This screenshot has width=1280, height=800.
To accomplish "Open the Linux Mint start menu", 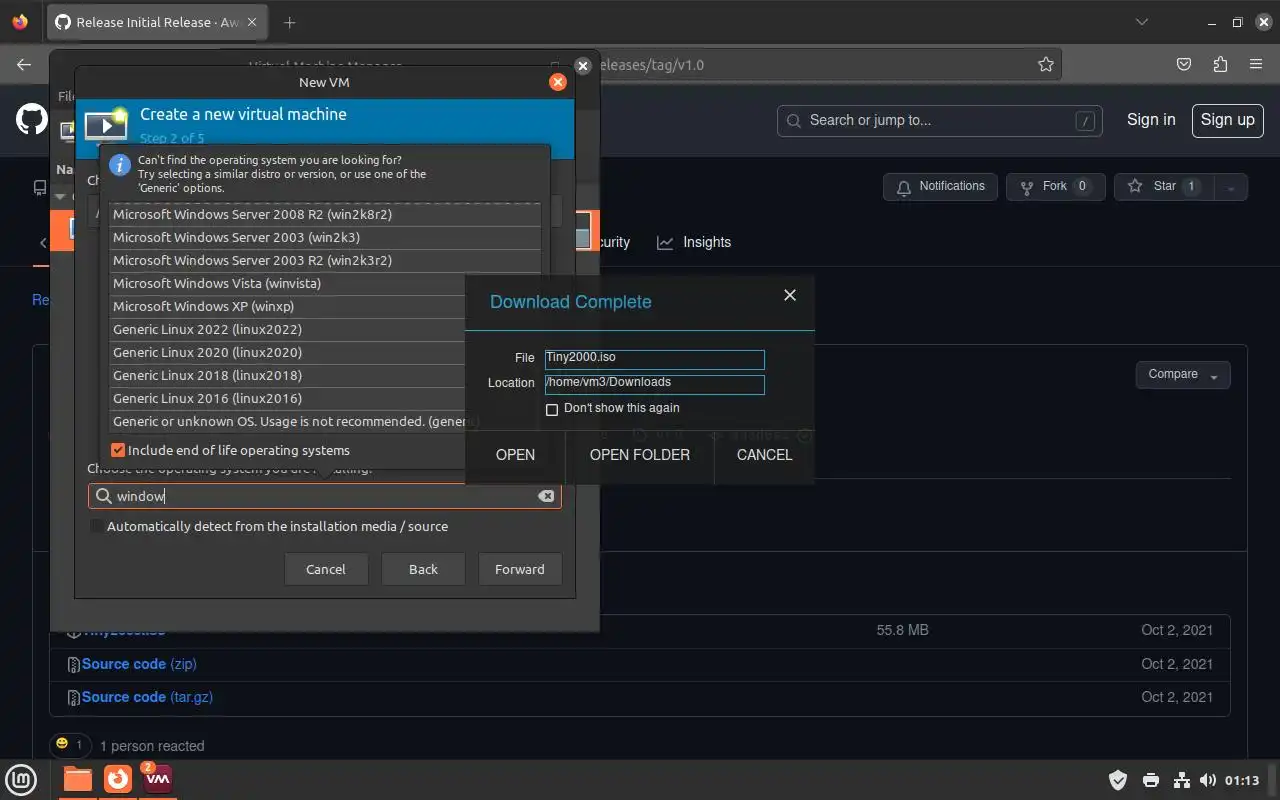I will coord(21,779).
